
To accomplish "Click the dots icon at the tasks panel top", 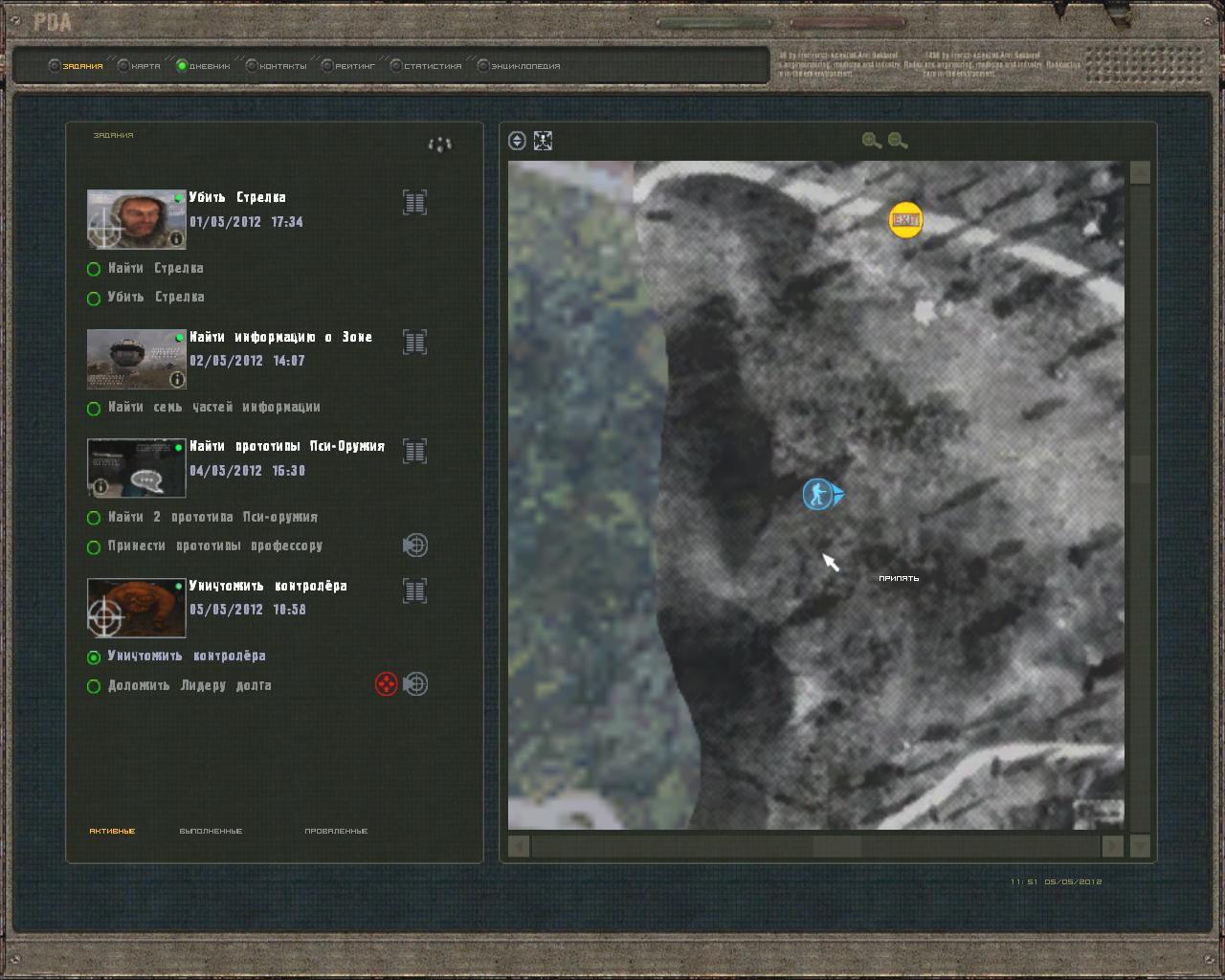I will 439,145.
